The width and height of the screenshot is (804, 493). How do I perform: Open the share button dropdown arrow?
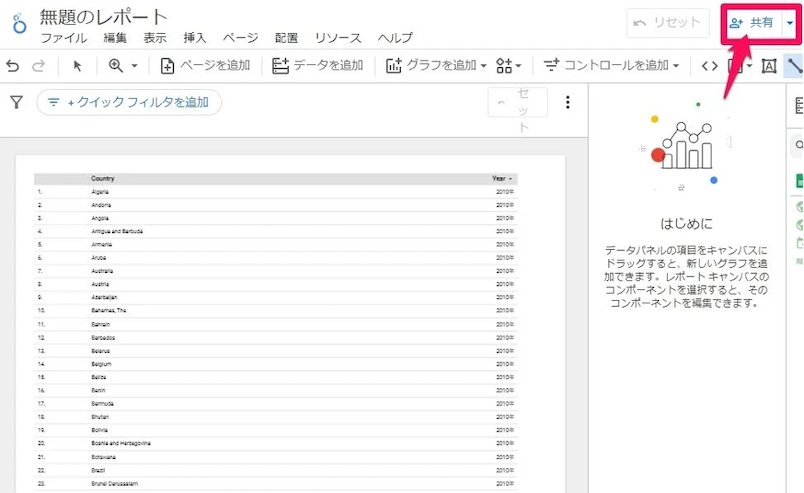790,23
